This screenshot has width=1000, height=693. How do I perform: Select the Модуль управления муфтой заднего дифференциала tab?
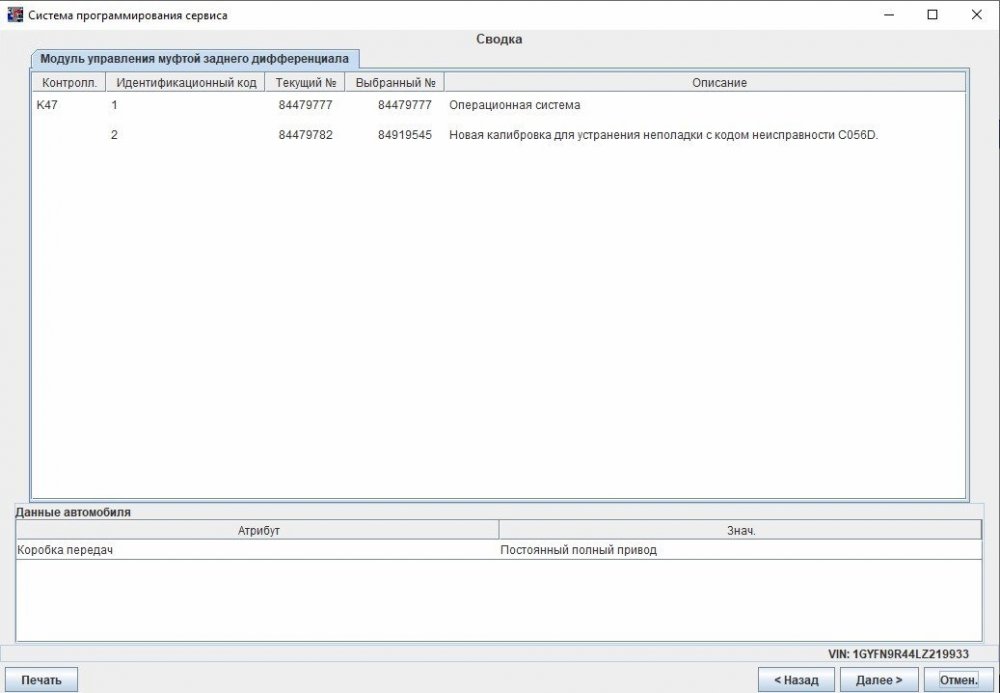point(194,59)
